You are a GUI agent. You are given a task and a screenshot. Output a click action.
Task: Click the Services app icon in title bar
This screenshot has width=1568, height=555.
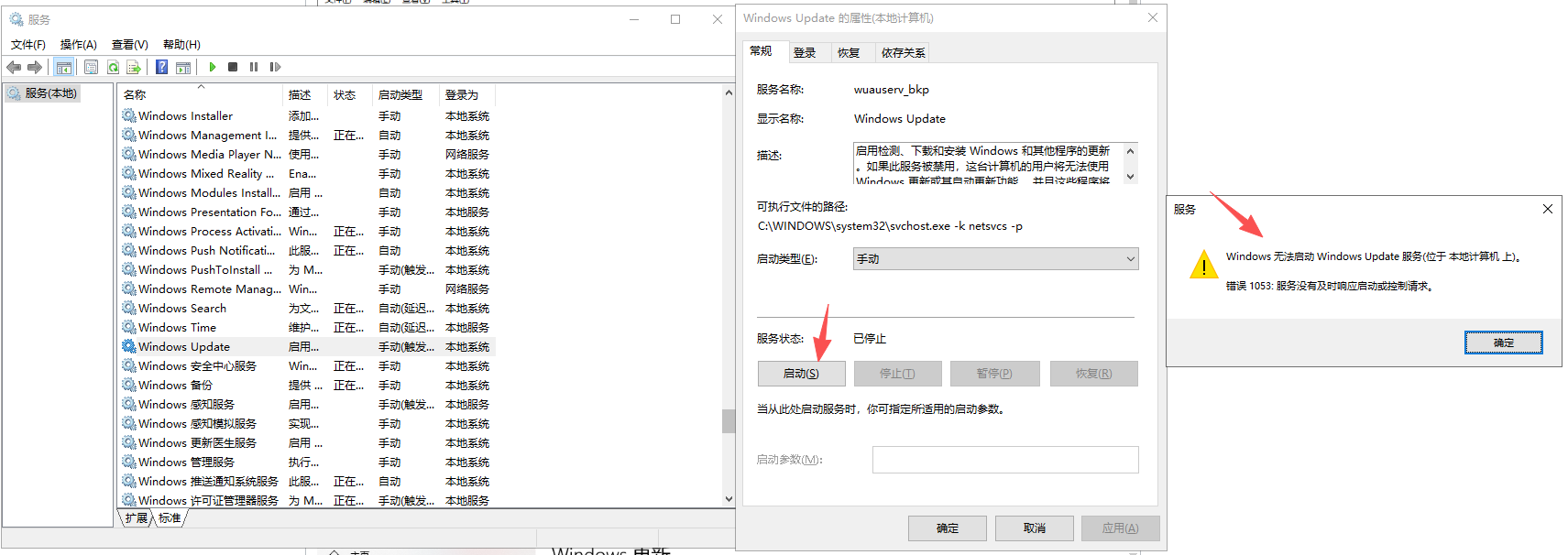coord(16,19)
